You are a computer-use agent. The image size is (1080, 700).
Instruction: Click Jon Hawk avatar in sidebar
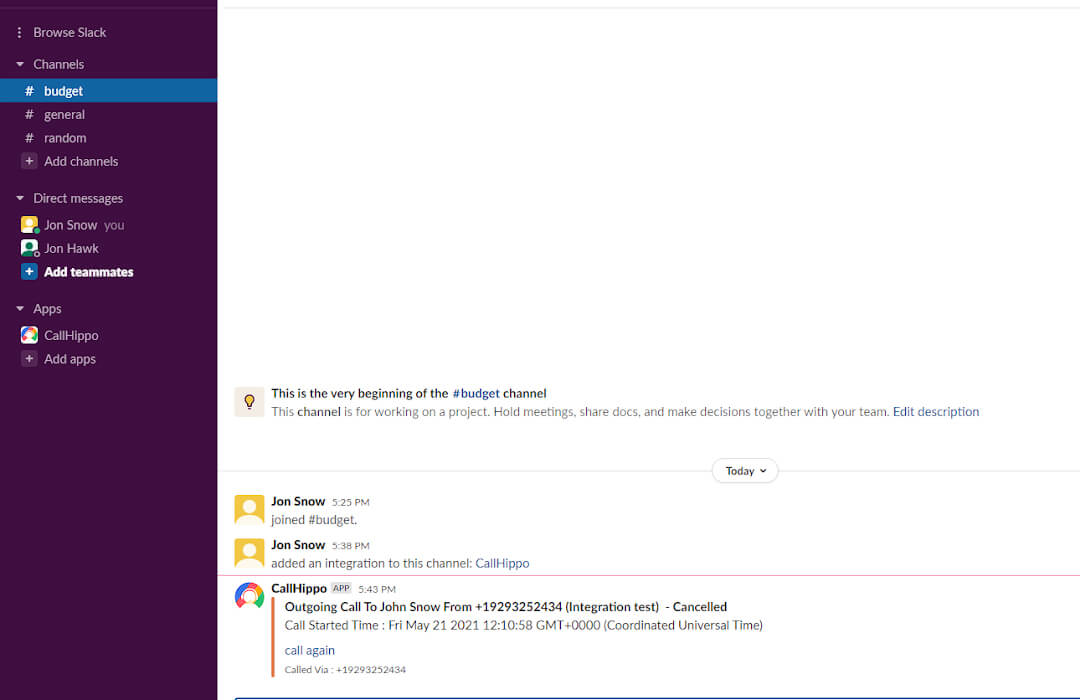click(30, 248)
